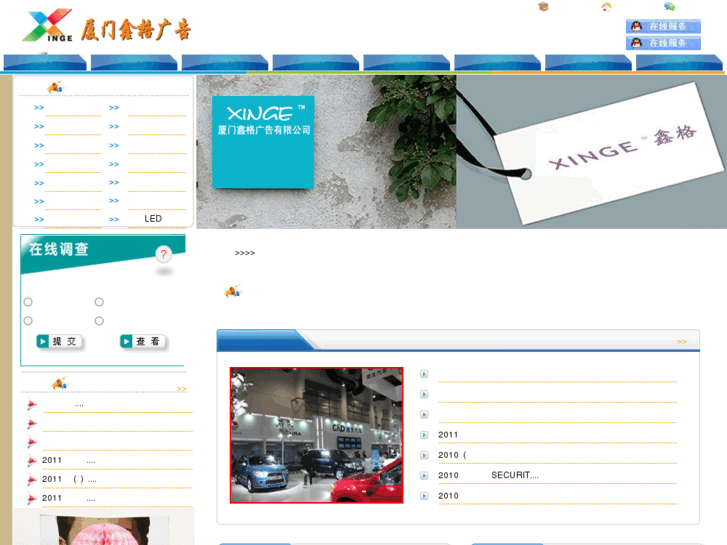Click the XINGE 厦门鑫格广告 site logo

tap(107, 26)
